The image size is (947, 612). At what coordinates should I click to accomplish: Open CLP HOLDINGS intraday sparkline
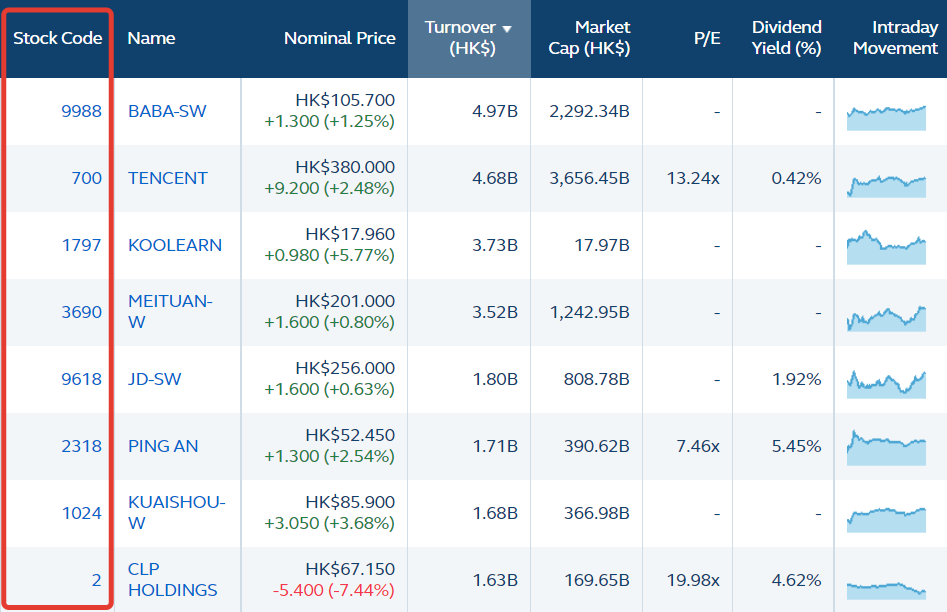(886, 588)
